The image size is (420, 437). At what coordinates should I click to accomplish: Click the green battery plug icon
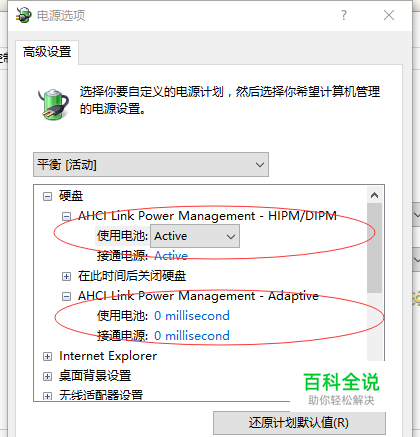point(53,104)
